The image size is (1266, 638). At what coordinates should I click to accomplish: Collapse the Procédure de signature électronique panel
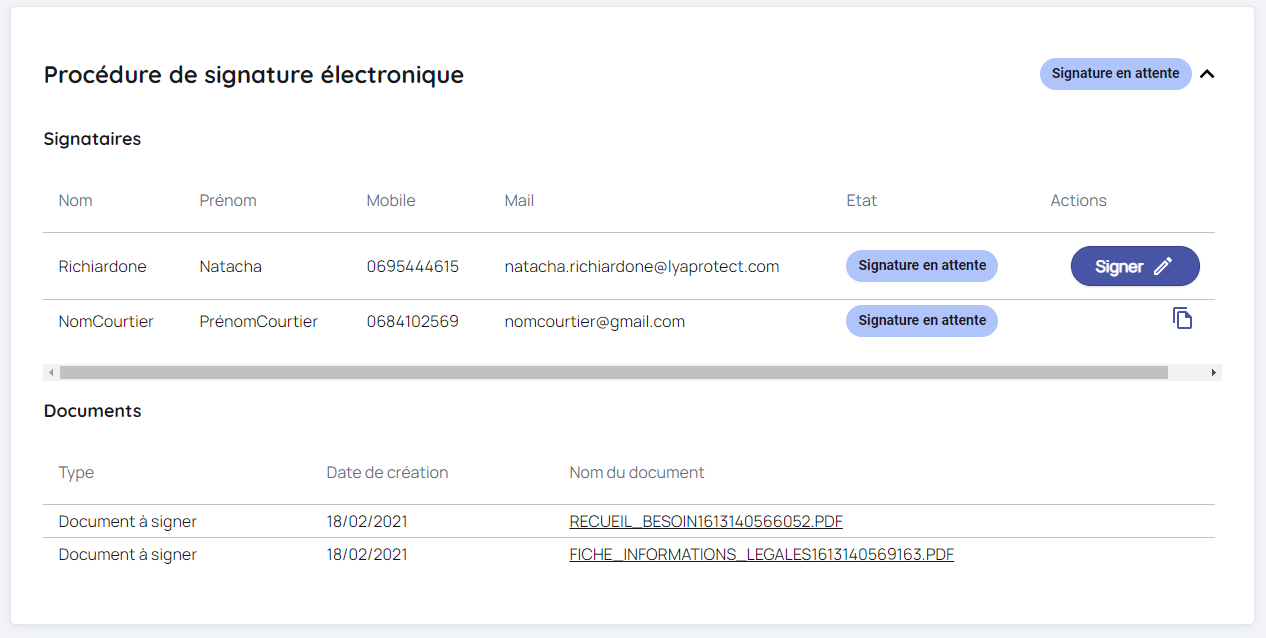click(1207, 74)
